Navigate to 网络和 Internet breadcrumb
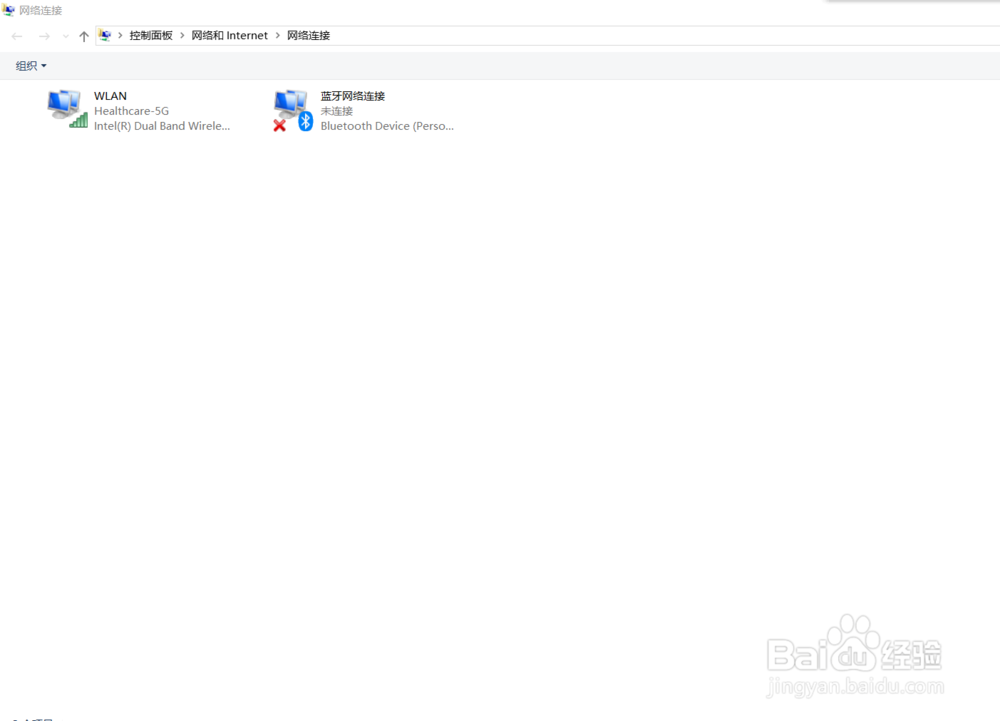Screen dimensions: 1000x721 click(230, 36)
